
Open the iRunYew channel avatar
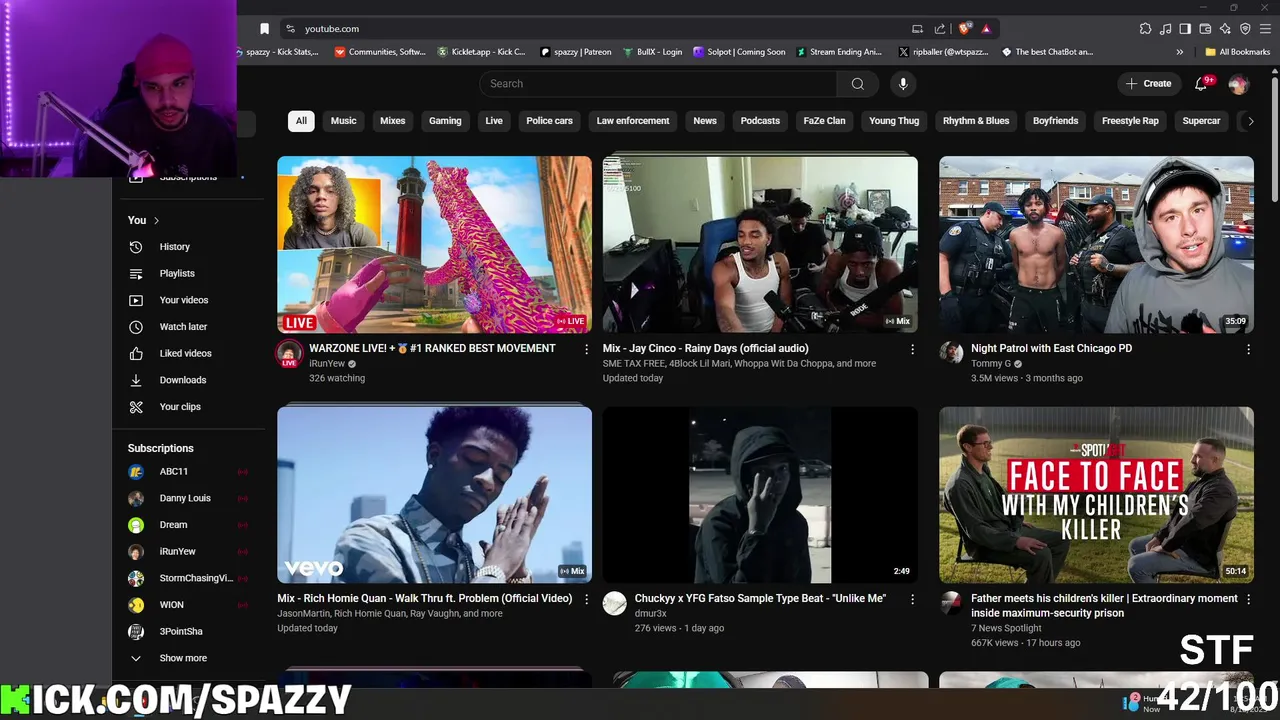289,354
